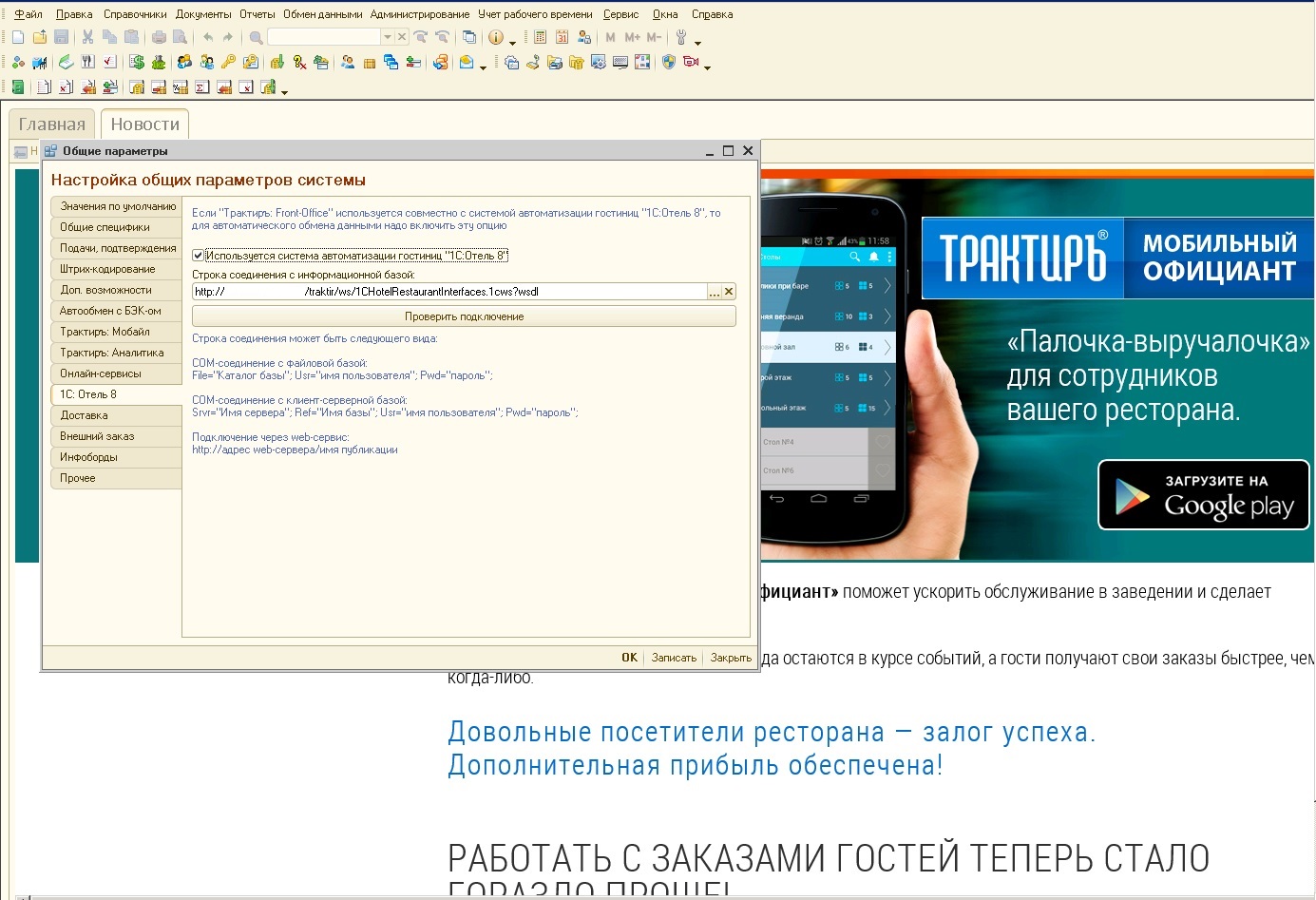The image size is (1316, 900).
Task: Click the Cut scissors icon
Action: [x=87, y=37]
